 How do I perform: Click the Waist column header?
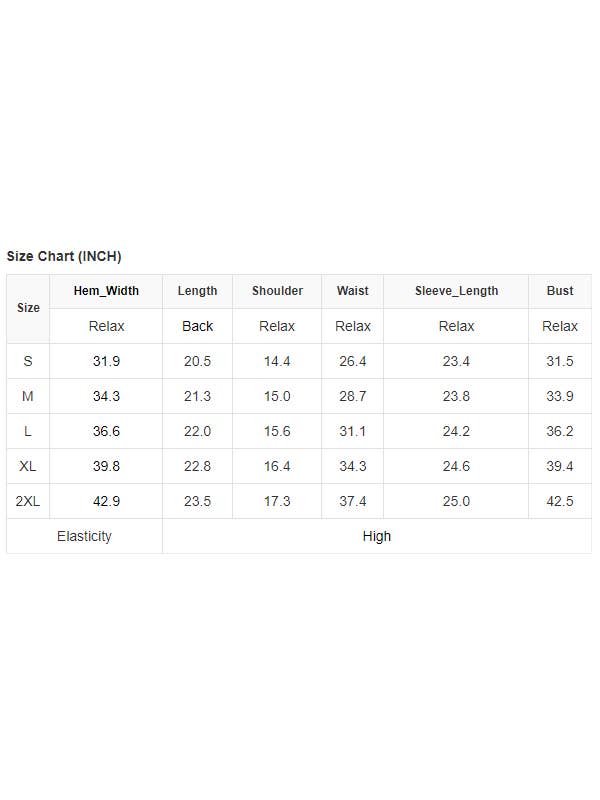coord(352,291)
